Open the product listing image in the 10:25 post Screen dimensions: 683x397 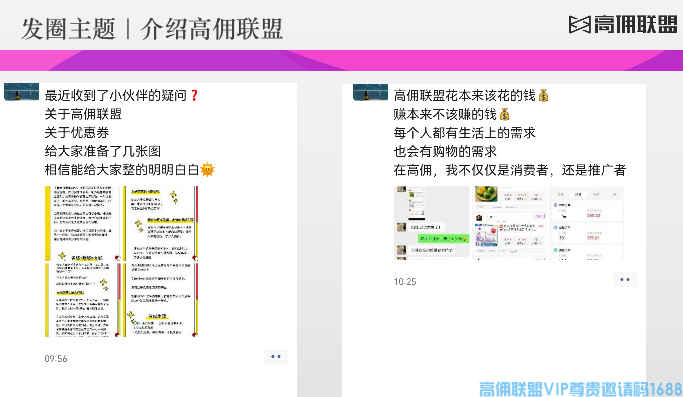[x=510, y=223]
